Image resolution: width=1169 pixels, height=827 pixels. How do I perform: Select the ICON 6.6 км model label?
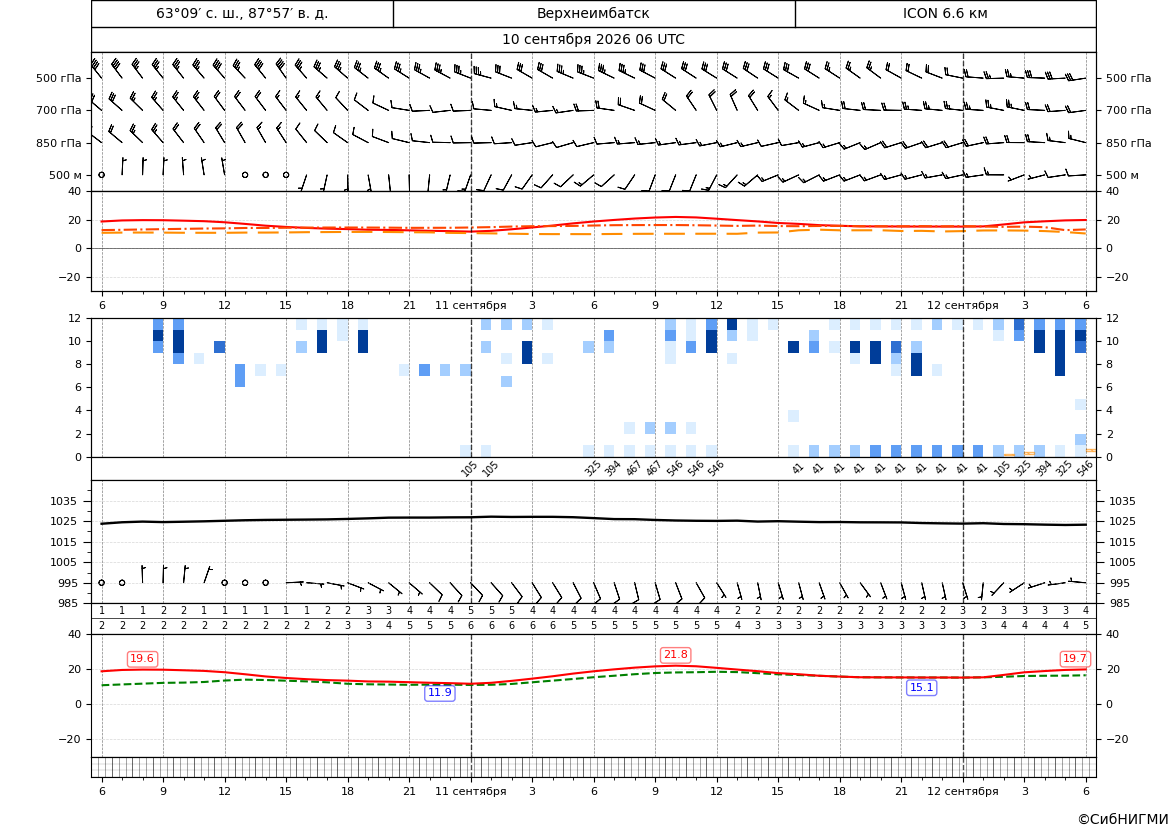pyautogui.click(x=945, y=13)
